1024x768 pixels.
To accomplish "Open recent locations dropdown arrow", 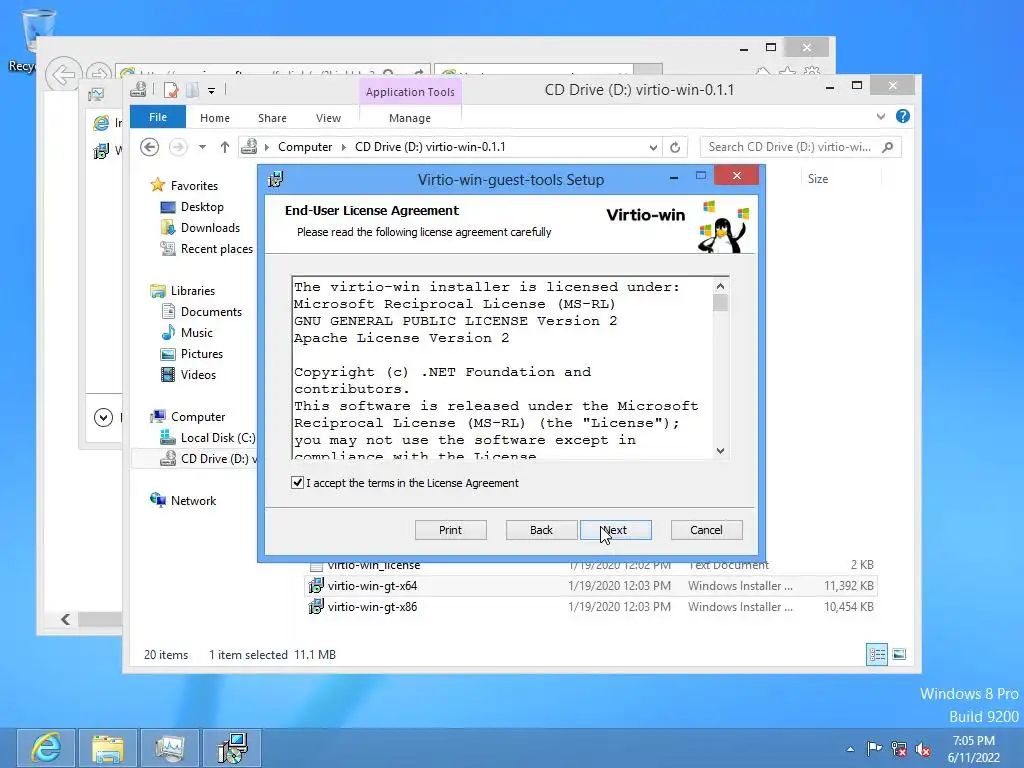I will 202,147.
